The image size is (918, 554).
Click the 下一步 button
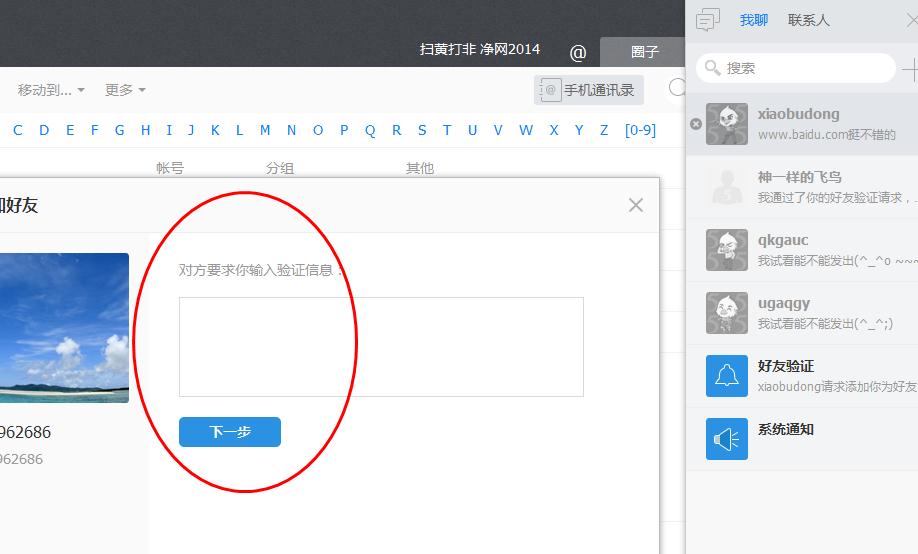point(230,432)
